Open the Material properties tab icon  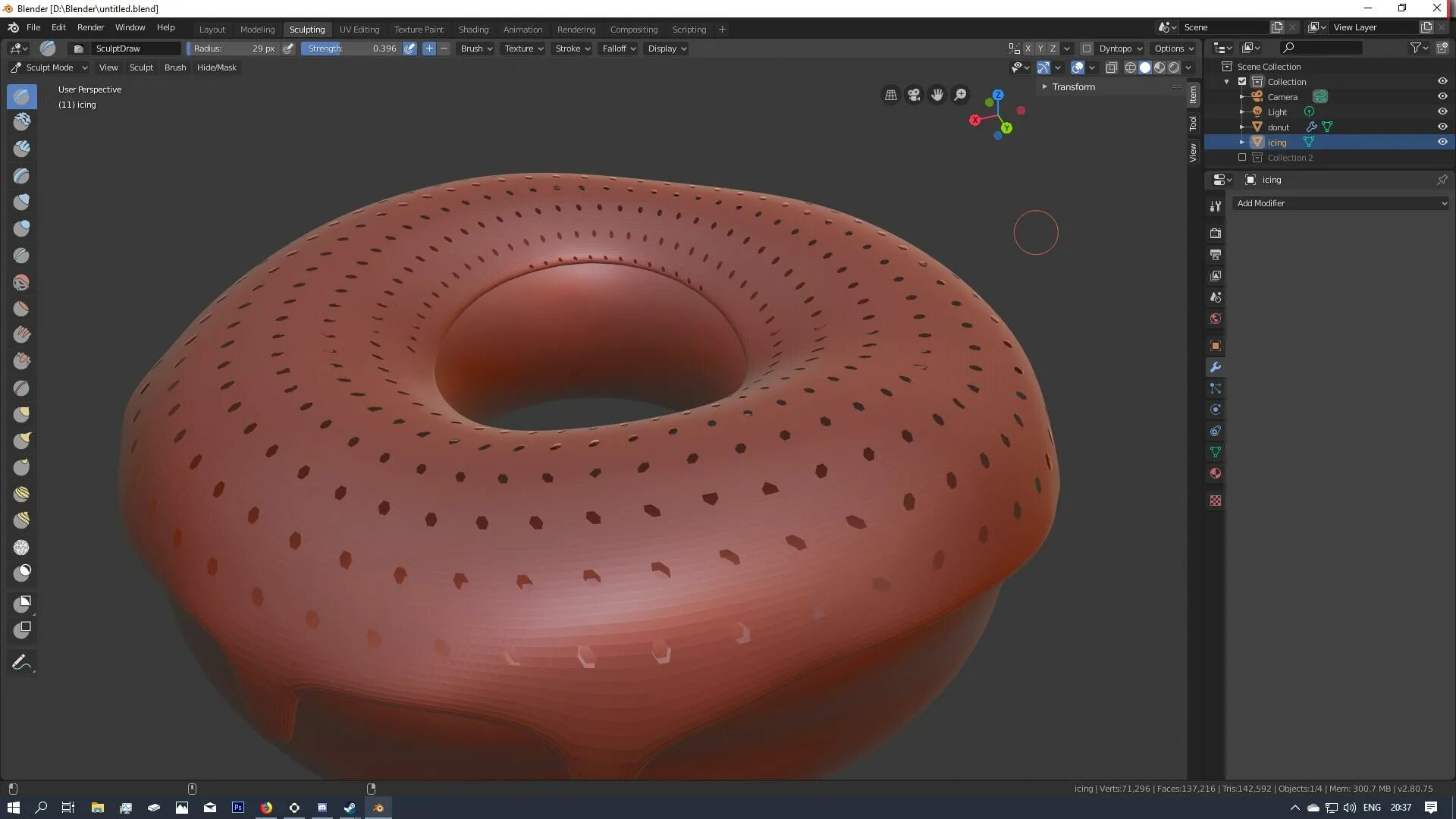click(1216, 473)
